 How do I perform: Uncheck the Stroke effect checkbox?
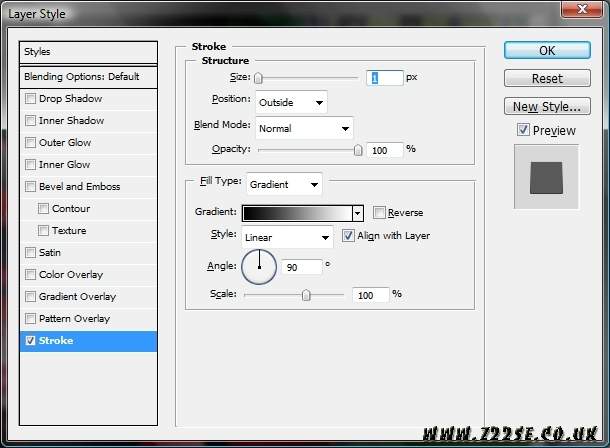pyautogui.click(x=30, y=341)
